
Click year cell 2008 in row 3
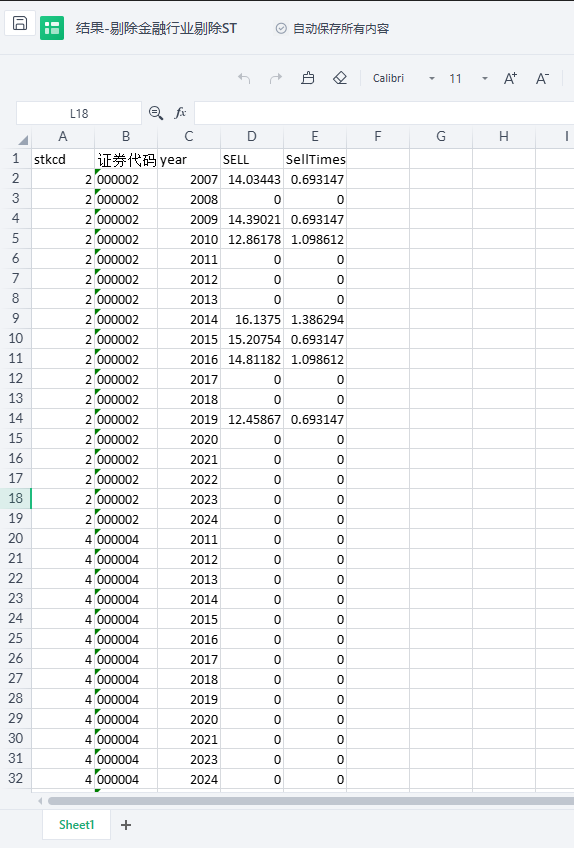click(188, 199)
